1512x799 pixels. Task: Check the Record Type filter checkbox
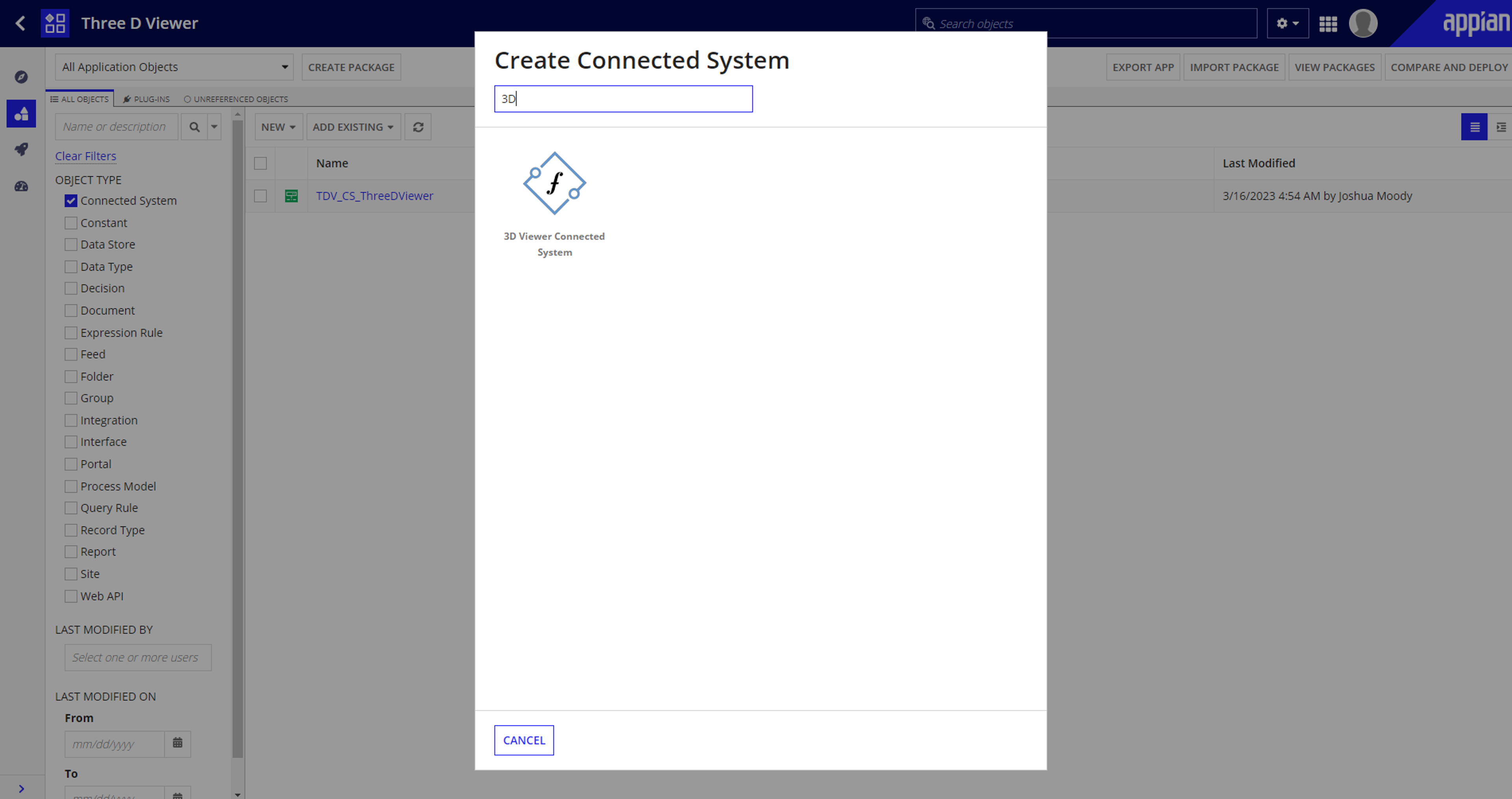click(71, 530)
